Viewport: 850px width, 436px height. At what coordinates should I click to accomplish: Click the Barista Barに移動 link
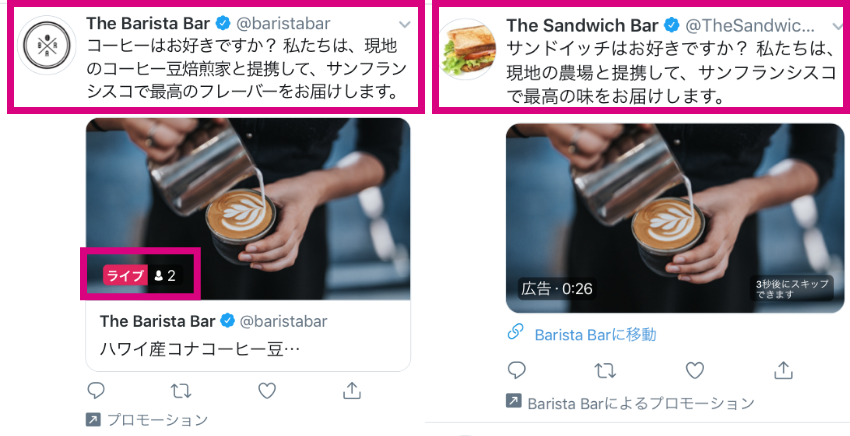pos(595,335)
